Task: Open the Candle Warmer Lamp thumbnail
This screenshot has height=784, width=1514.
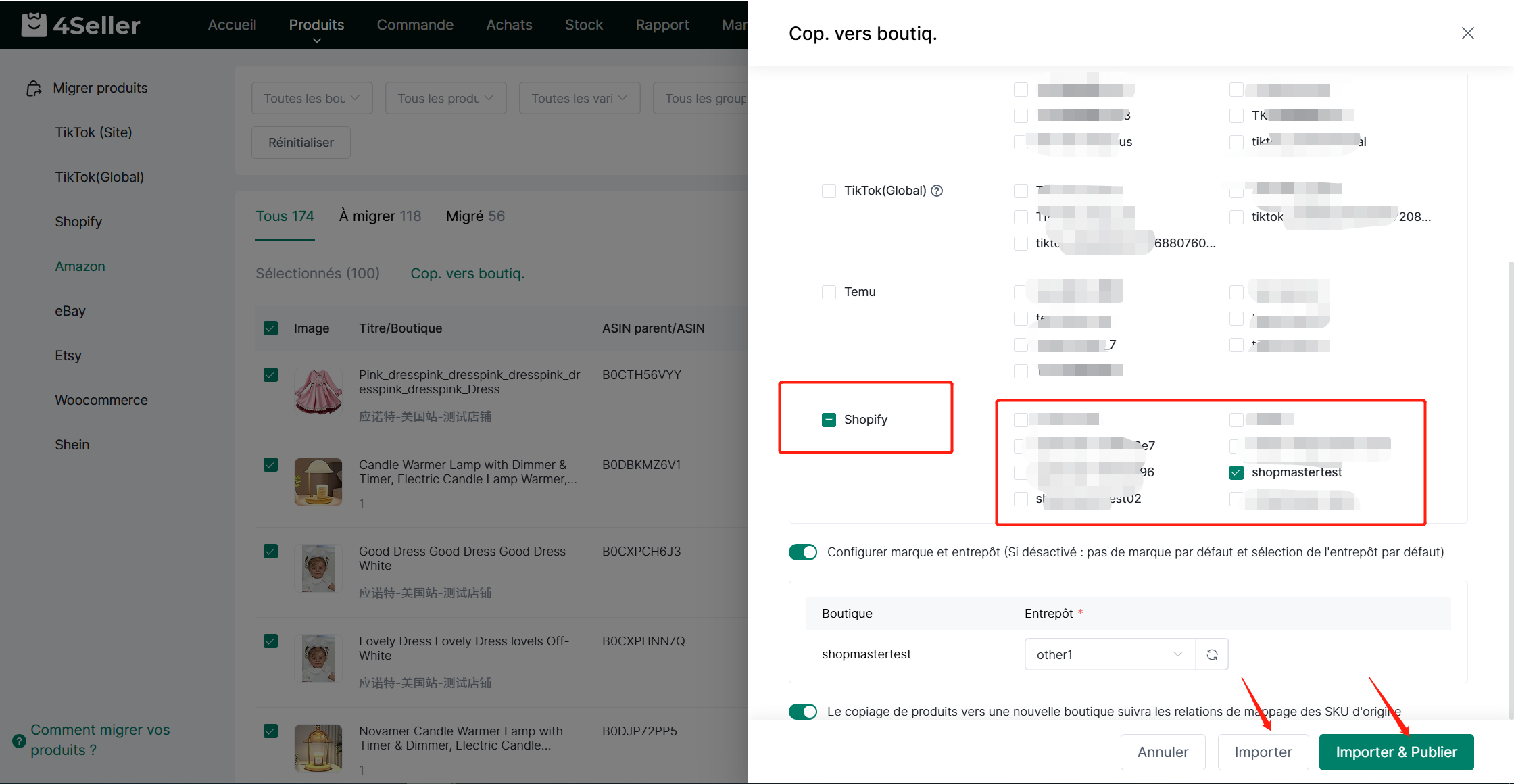Action: (318, 481)
